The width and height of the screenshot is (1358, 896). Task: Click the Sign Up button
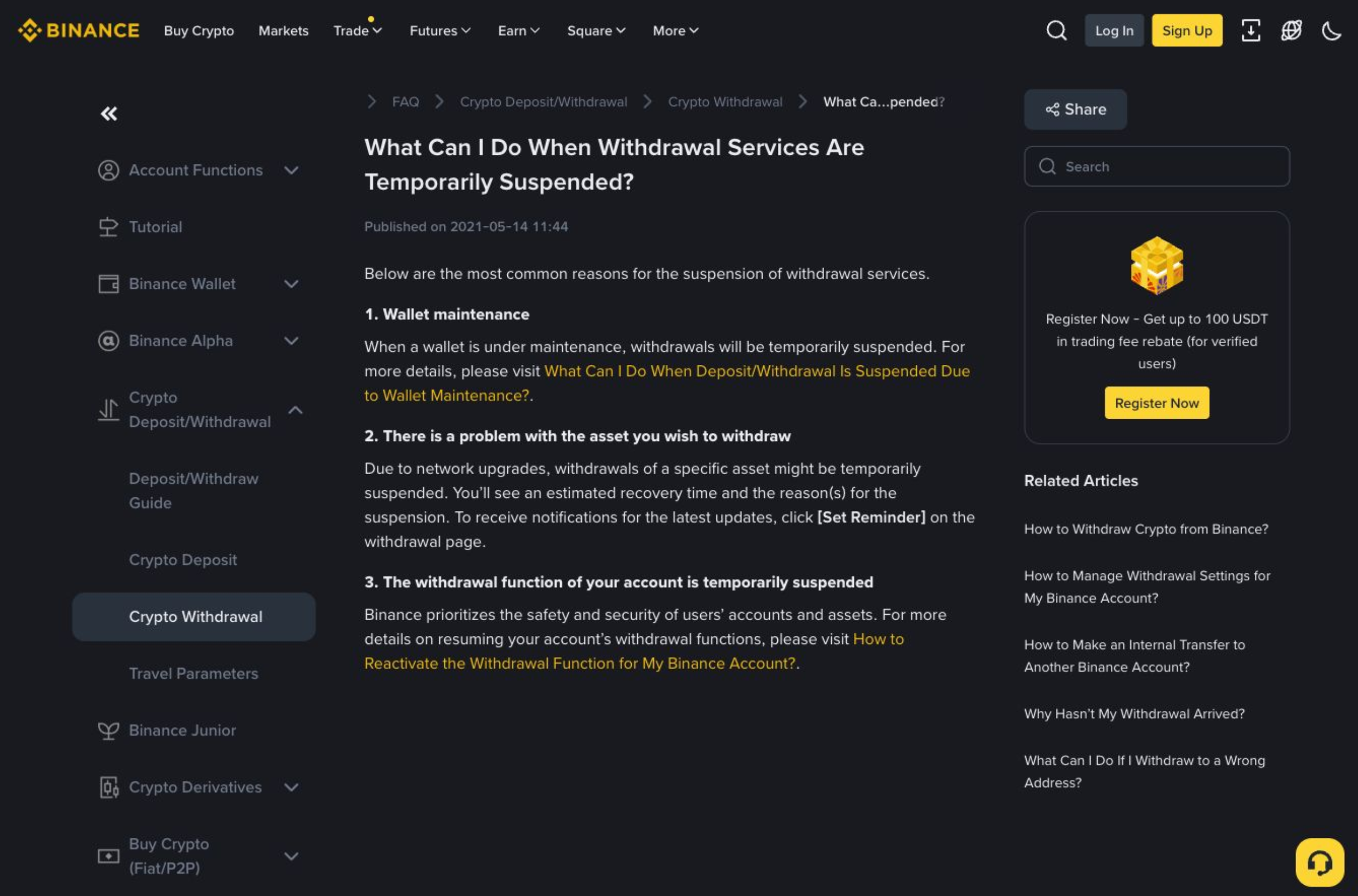tap(1186, 30)
